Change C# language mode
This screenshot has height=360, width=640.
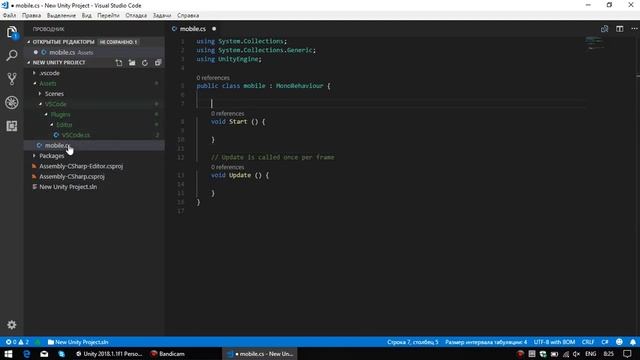click(605, 342)
